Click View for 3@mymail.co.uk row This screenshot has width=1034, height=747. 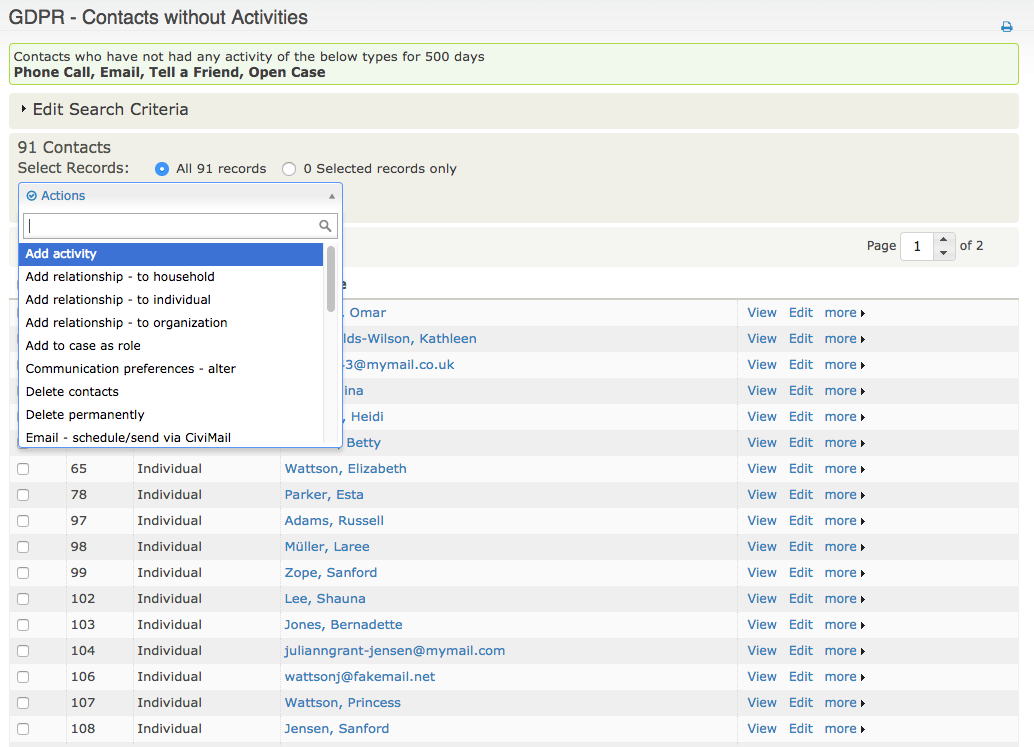(x=762, y=365)
